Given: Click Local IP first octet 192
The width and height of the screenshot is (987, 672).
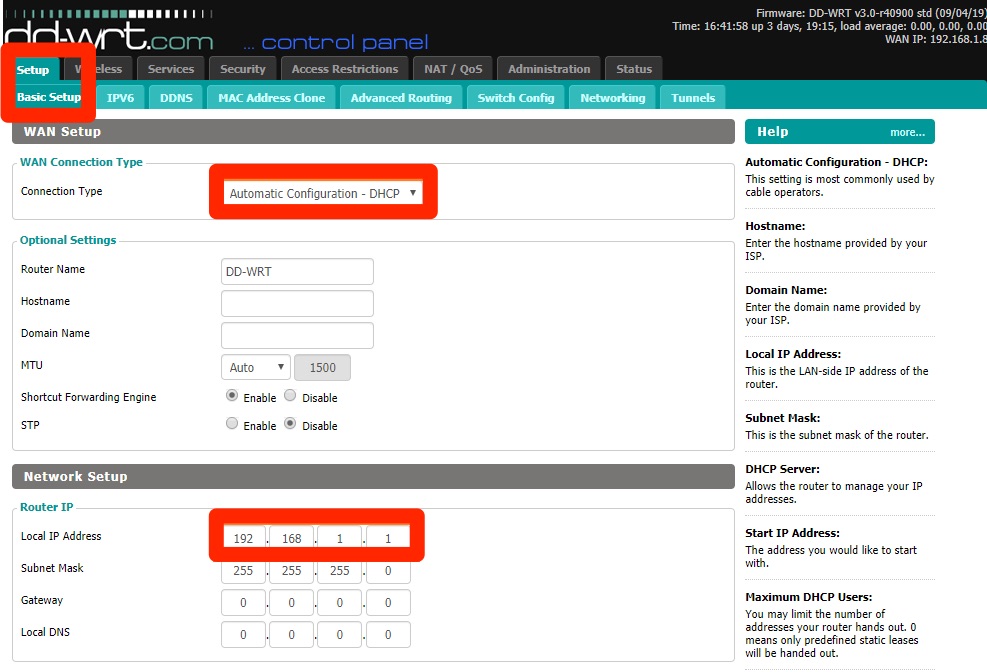Looking at the screenshot, I should [x=243, y=538].
